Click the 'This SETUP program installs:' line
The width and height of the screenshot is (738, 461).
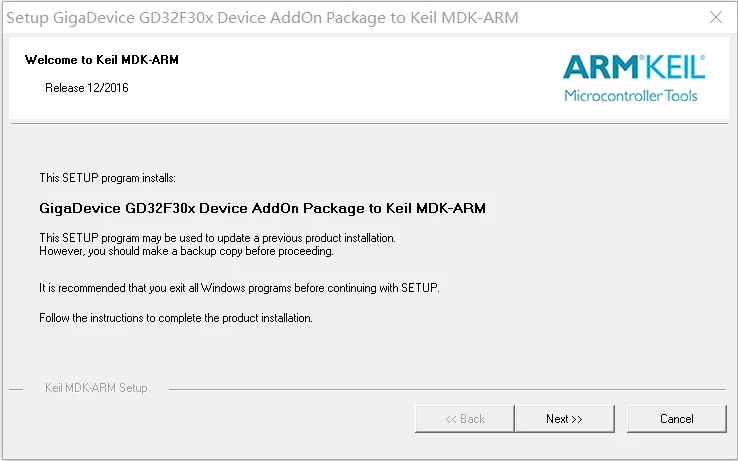click(108, 178)
